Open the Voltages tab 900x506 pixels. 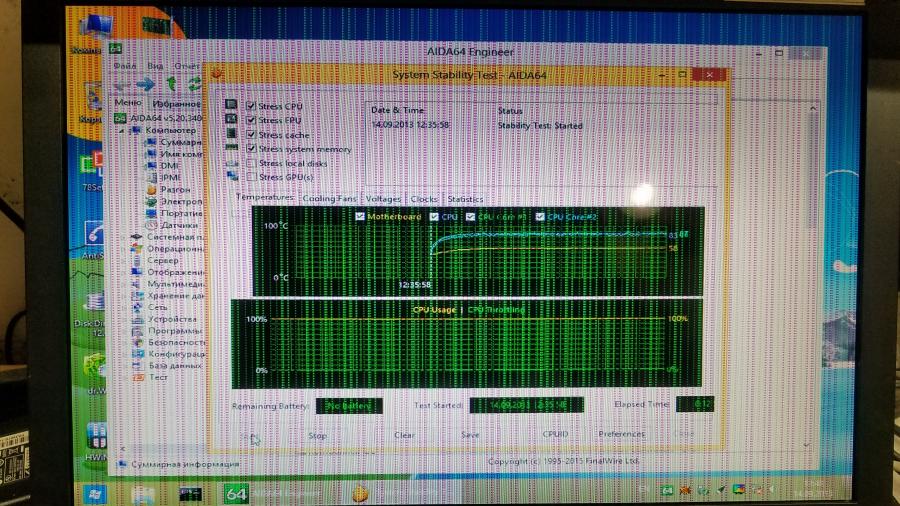383,199
